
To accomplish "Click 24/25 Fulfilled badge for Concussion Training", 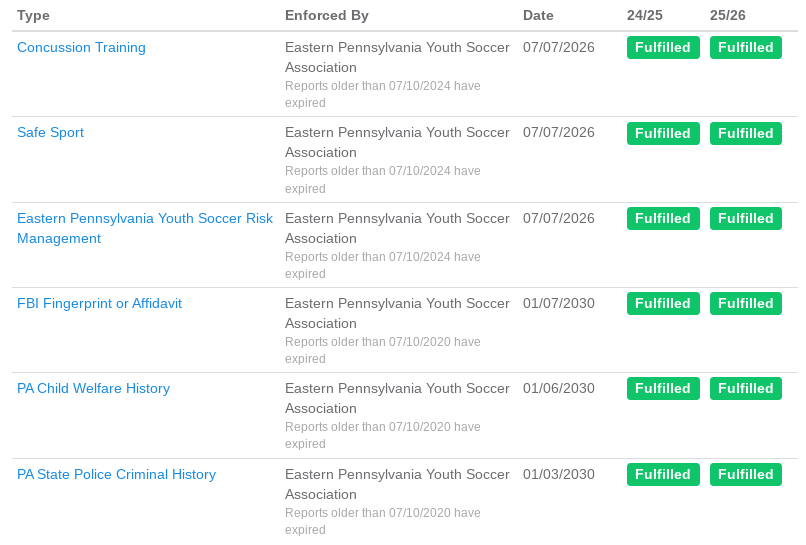I will click(x=663, y=47).
